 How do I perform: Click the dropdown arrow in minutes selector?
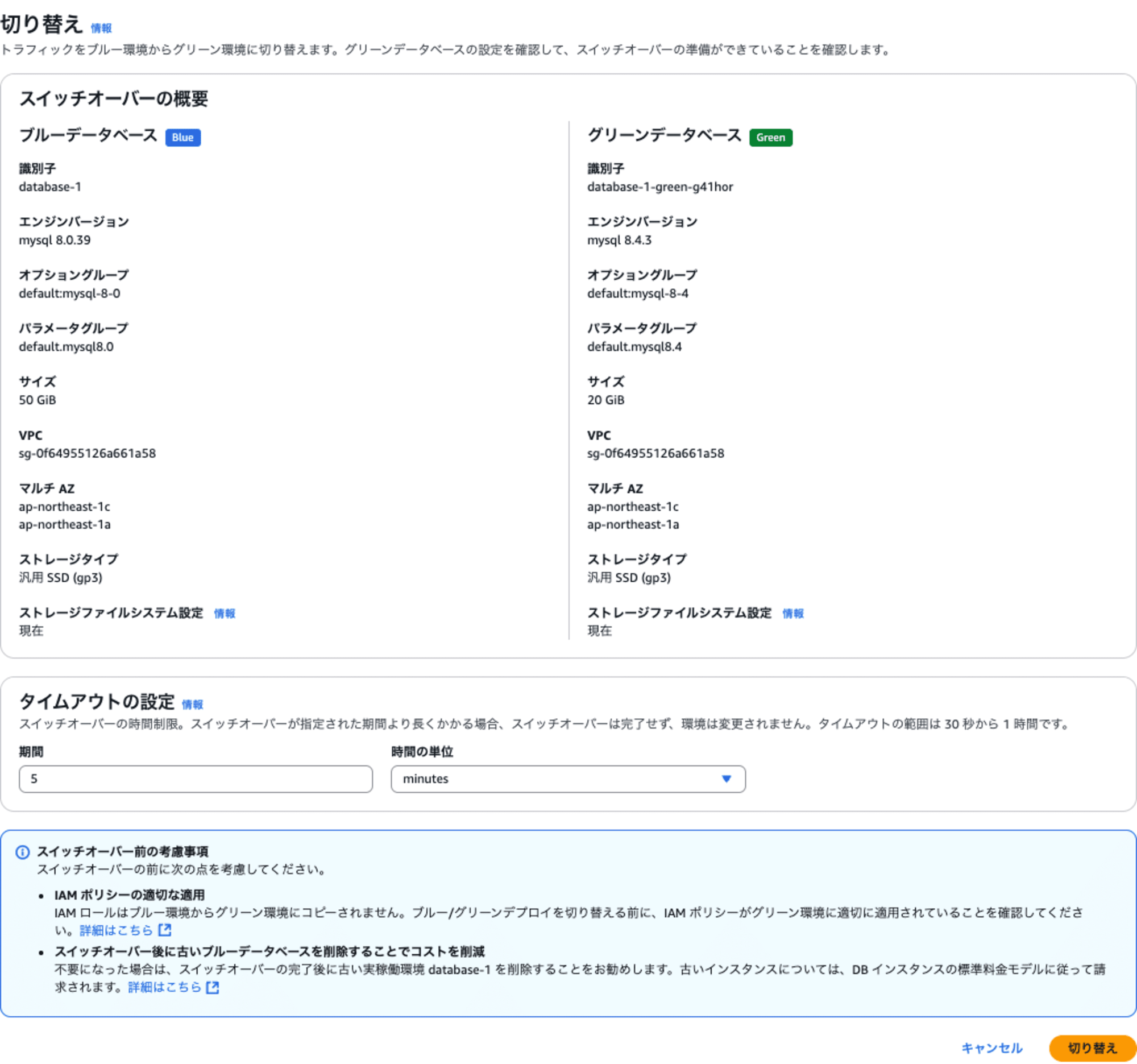727,779
